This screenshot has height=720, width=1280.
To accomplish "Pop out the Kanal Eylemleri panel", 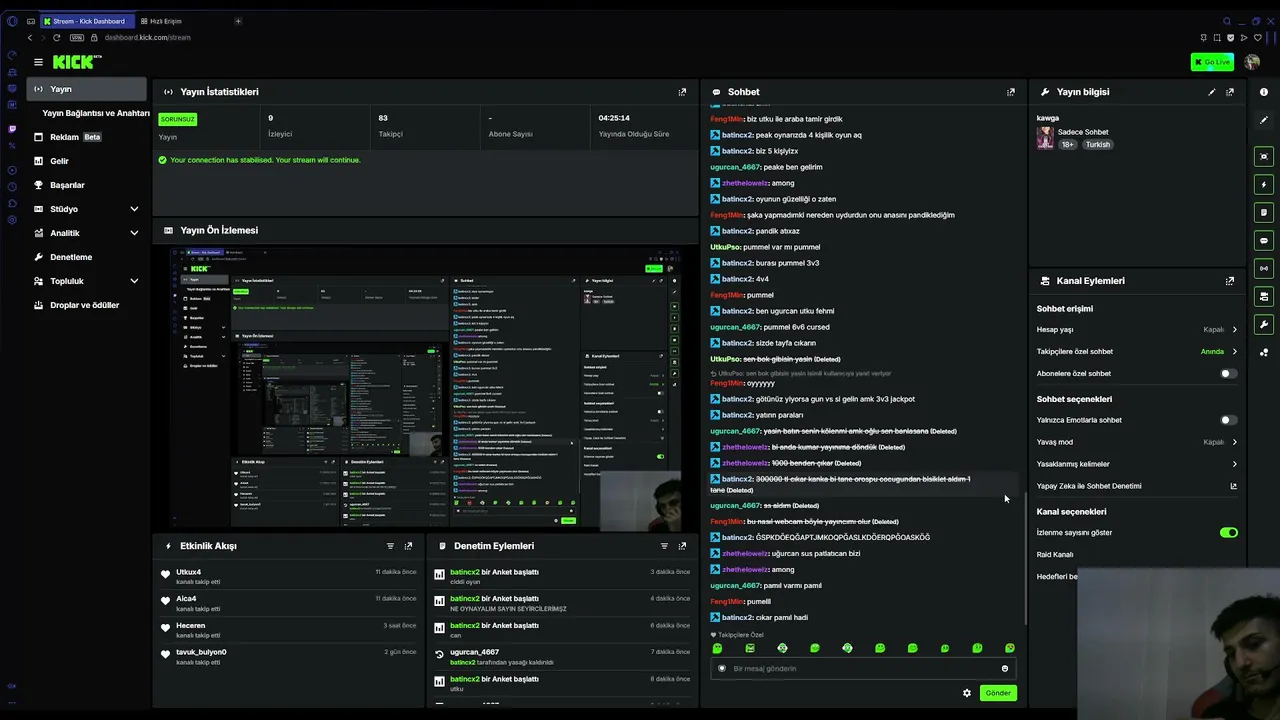I will tap(1230, 281).
